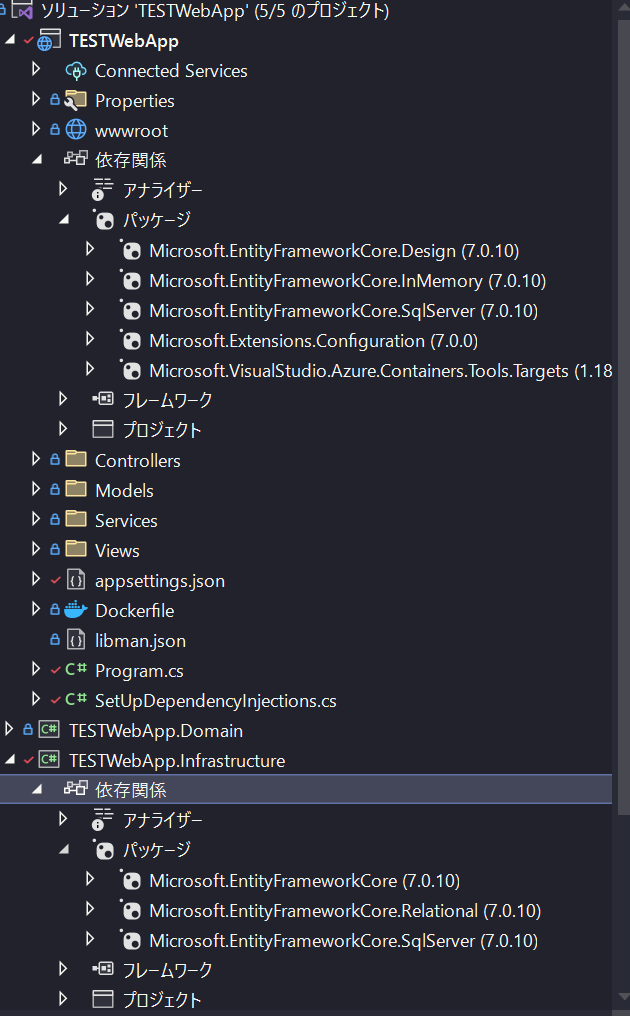Viewport: 630px width, 1016px height.
Task: Click the Views folder icon
Action: click(76, 549)
